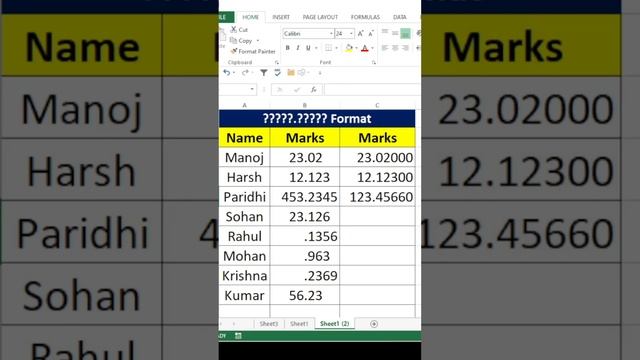This screenshot has width=640, height=360.
Task: Open the Undo history arrow
Action: coord(234,73)
